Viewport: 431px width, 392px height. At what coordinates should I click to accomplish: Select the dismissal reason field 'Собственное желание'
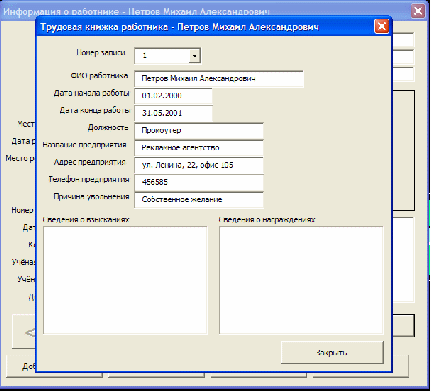[199, 200]
